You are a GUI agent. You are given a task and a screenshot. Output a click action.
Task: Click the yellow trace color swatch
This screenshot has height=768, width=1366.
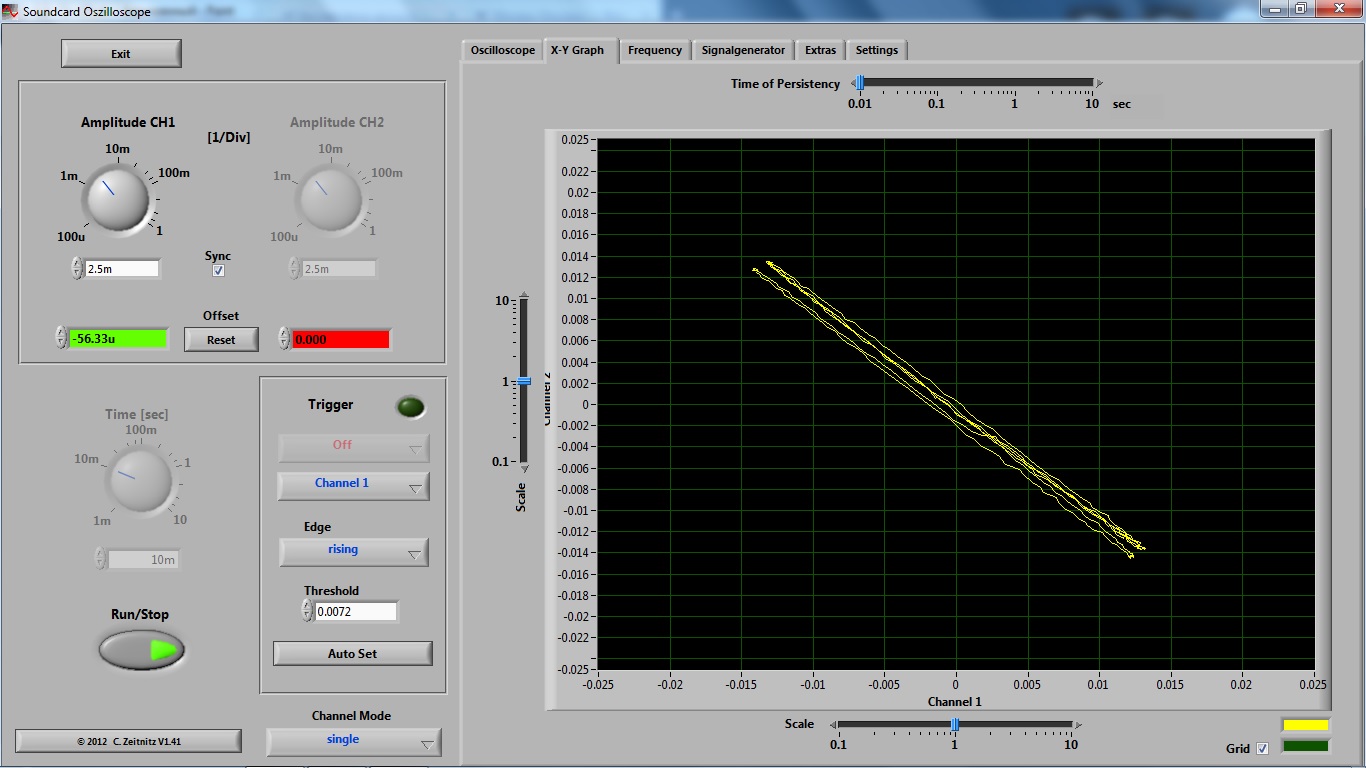coord(1305,725)
